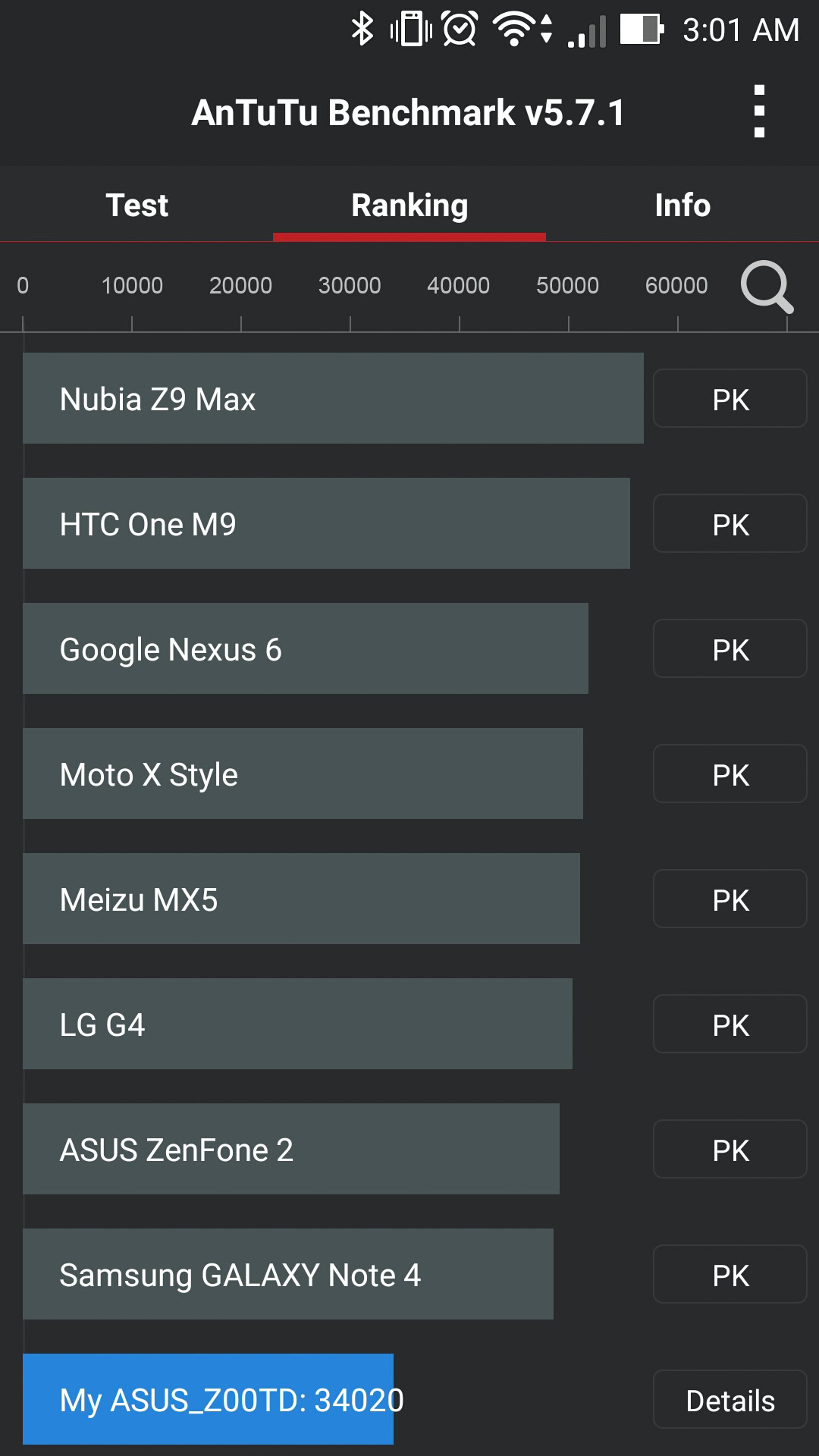The image size is (819, 1456).
Task: Tap the vibrate mode status icon
Action: click(411, 30)
